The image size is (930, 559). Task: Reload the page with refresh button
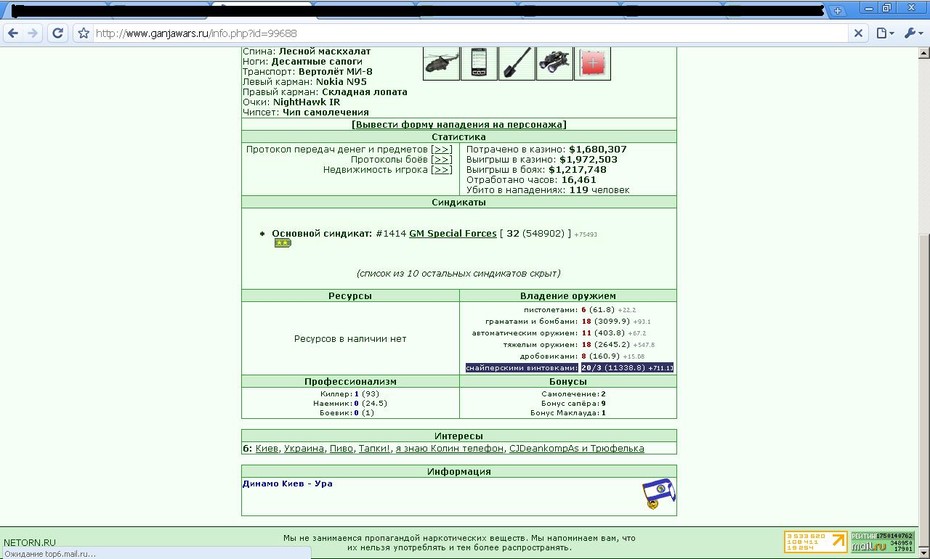pos(58,33)
